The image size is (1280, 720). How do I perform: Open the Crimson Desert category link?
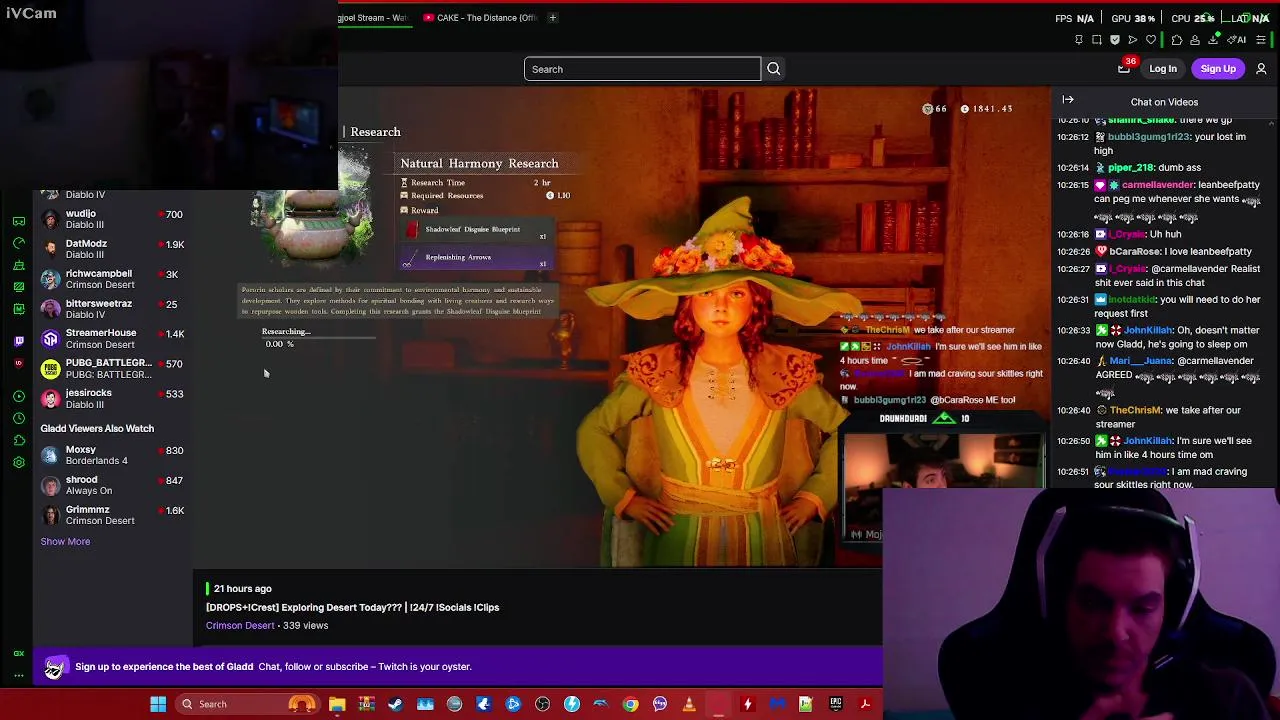[x=240, y=626]
